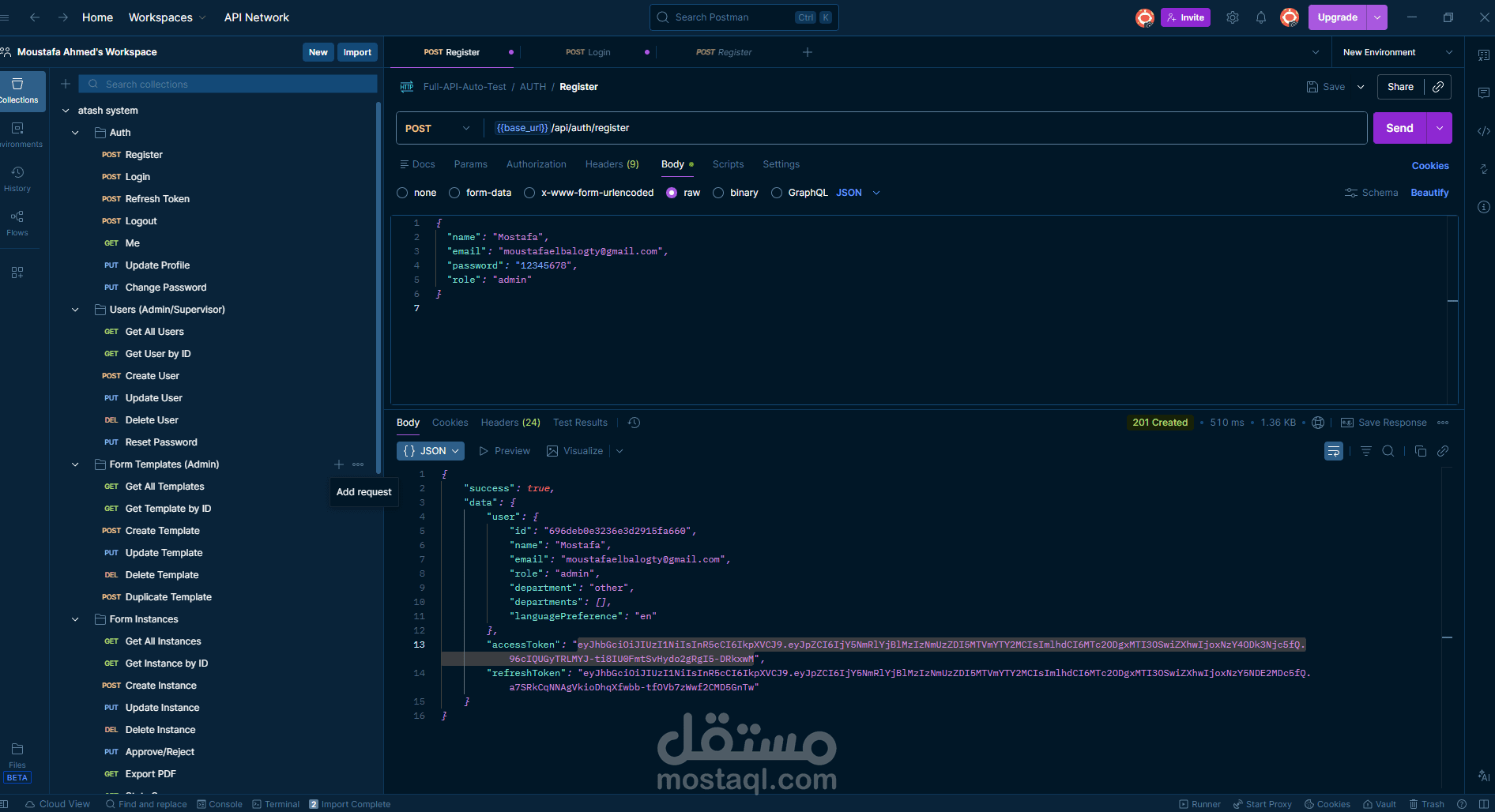The image size is (1495, 812).
Task: Open the POST method dropdown
Action: 438,128
